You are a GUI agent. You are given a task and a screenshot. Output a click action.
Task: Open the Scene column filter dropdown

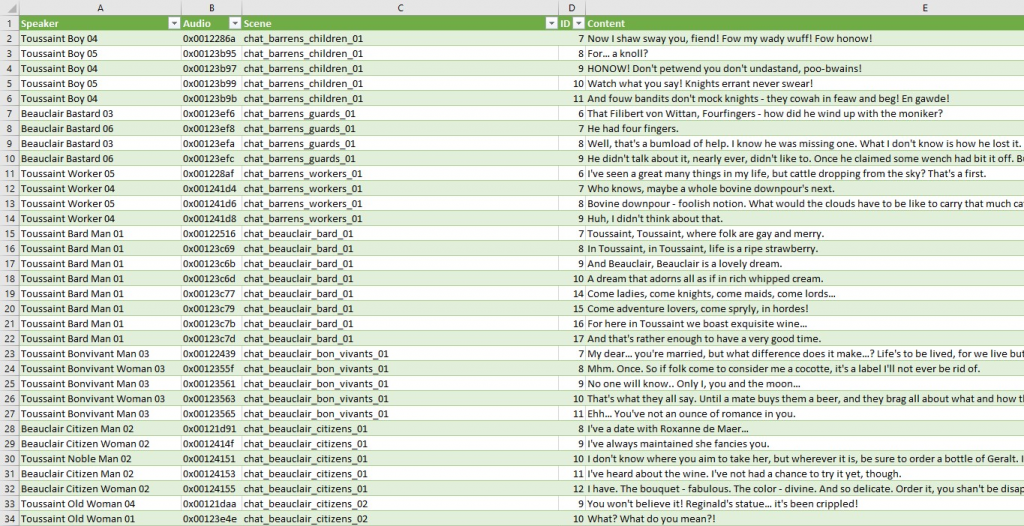[x=552, y=24]
